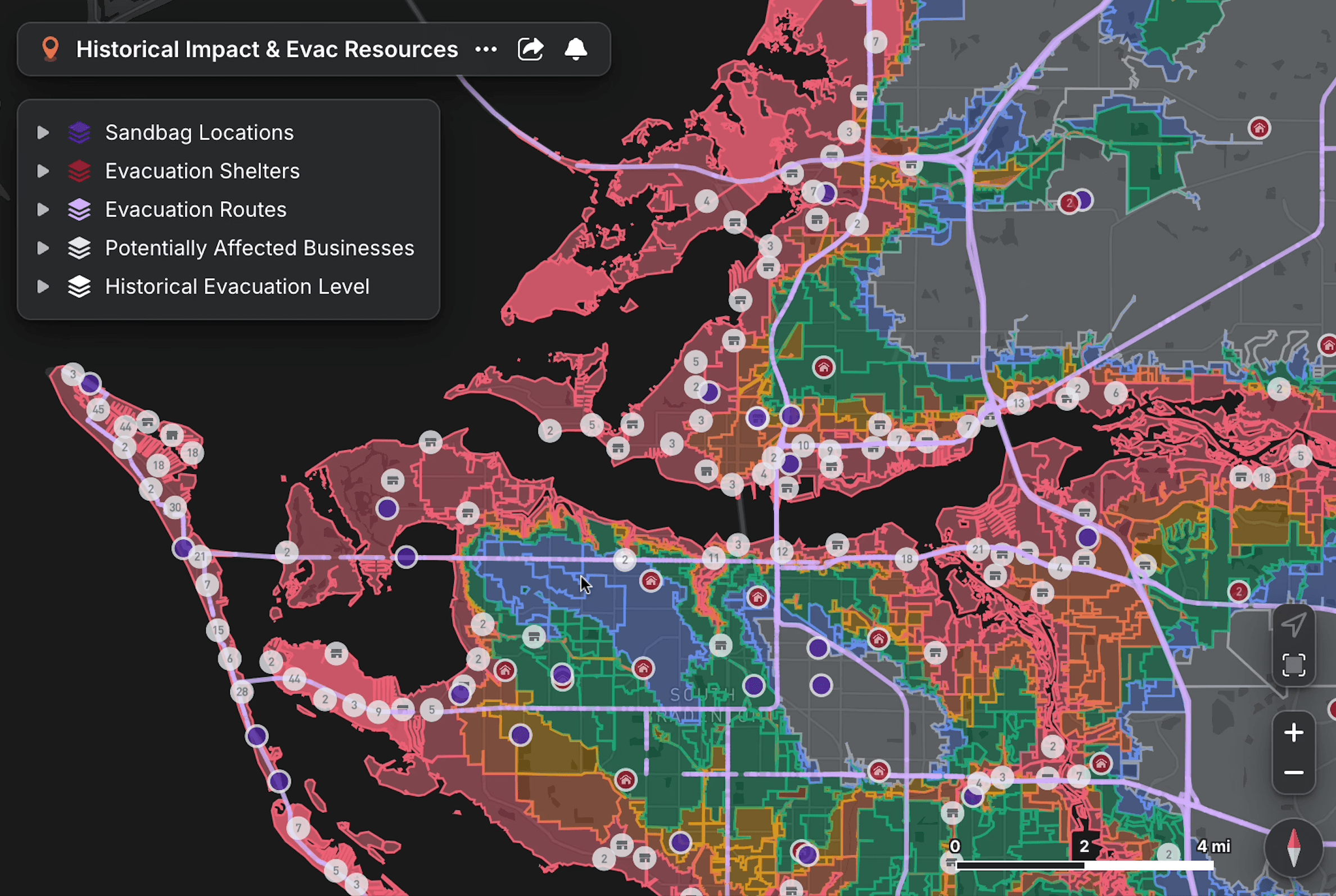Toggle the Historical Evacuation Level layer icon
The width and height of the screenshot is (1336, 896).
(79, 286)
